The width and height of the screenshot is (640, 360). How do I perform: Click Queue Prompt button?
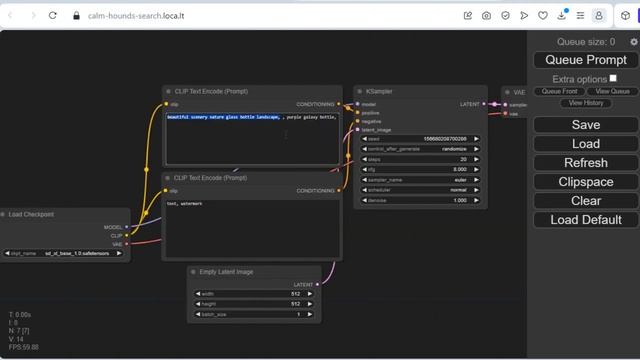click(586, 60)
